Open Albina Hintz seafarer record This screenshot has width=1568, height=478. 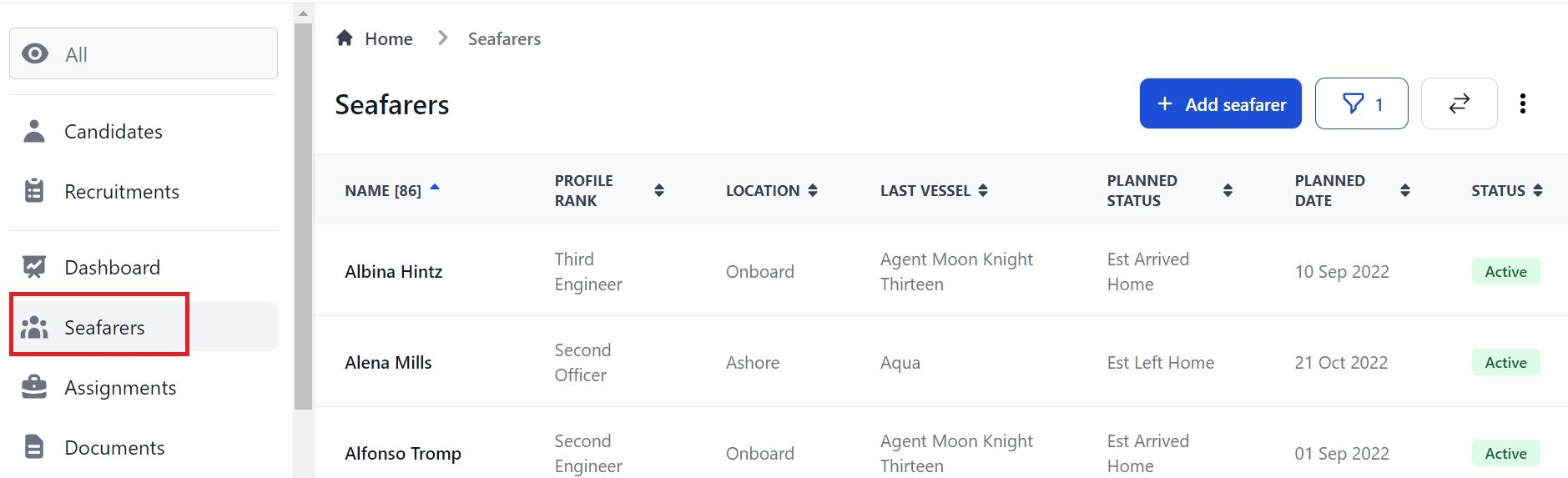[393, 271]
